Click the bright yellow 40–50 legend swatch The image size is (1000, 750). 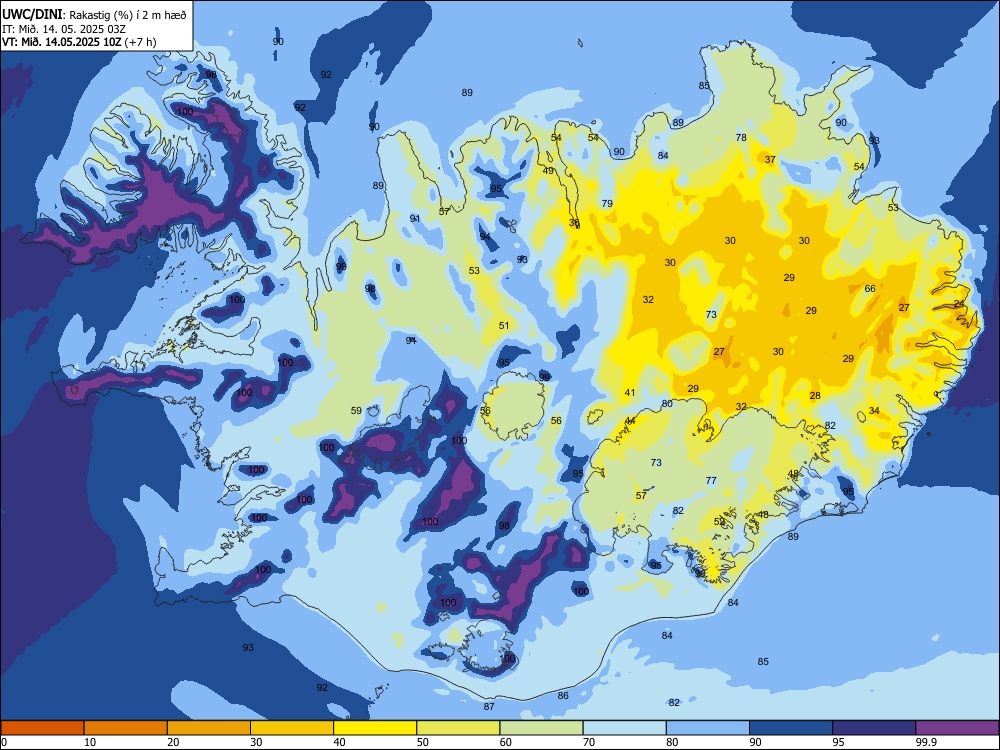375,728
